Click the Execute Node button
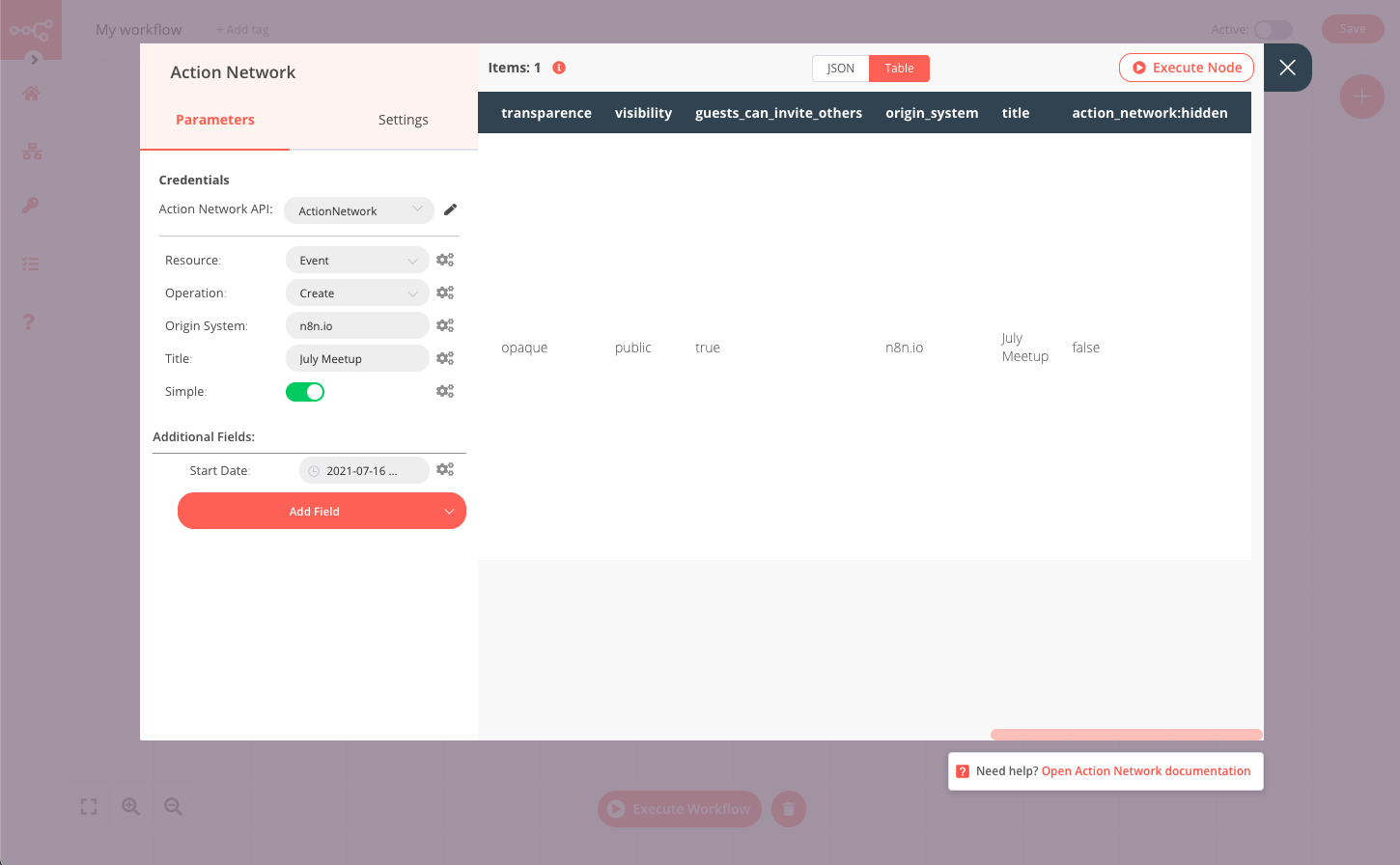1400x865 pixels. point(1186,68)
